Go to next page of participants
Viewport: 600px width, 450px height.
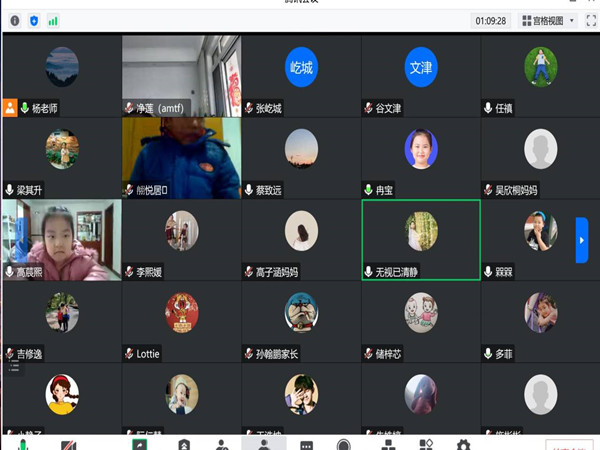[582, 240]
